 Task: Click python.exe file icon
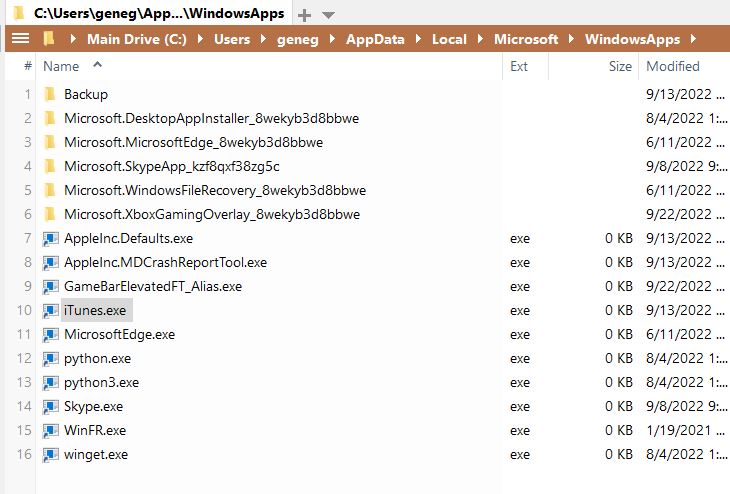50,359
